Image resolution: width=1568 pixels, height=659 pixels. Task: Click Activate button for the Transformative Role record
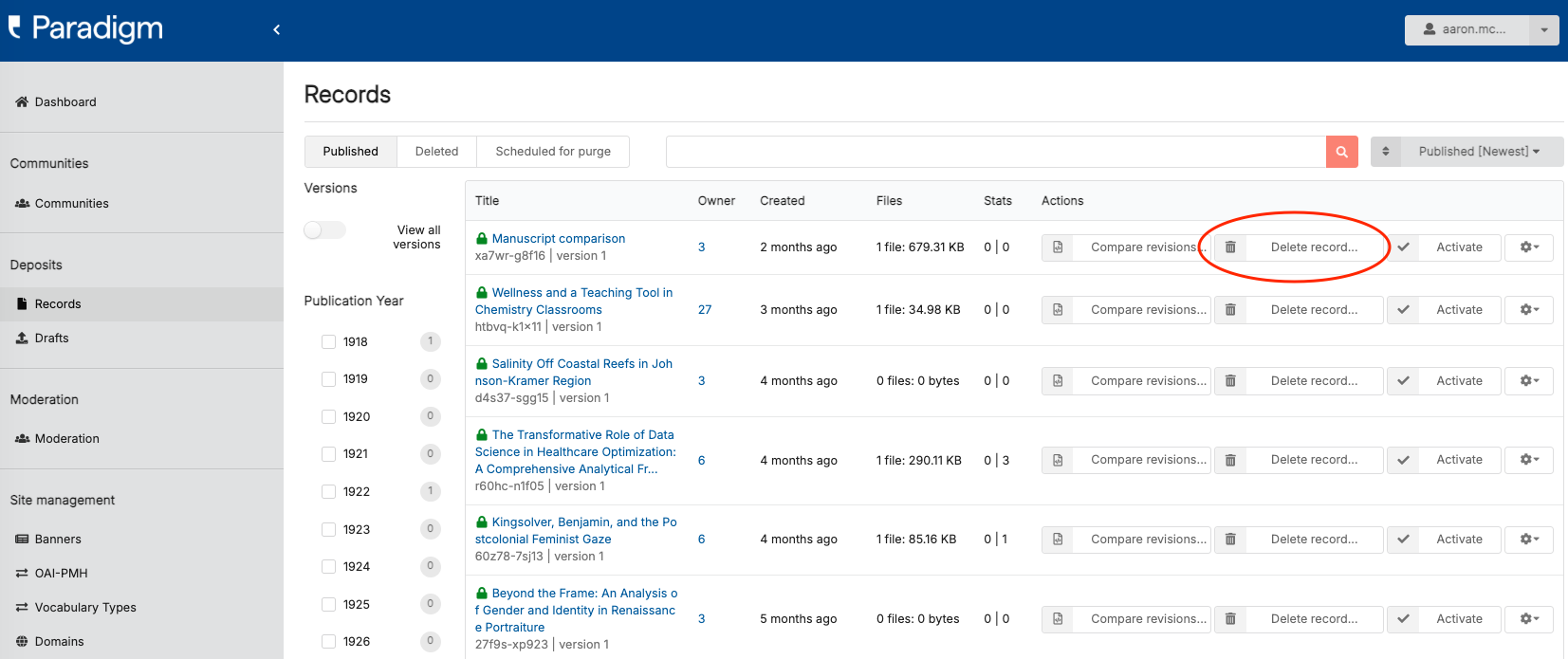[x=1458, y=460]
